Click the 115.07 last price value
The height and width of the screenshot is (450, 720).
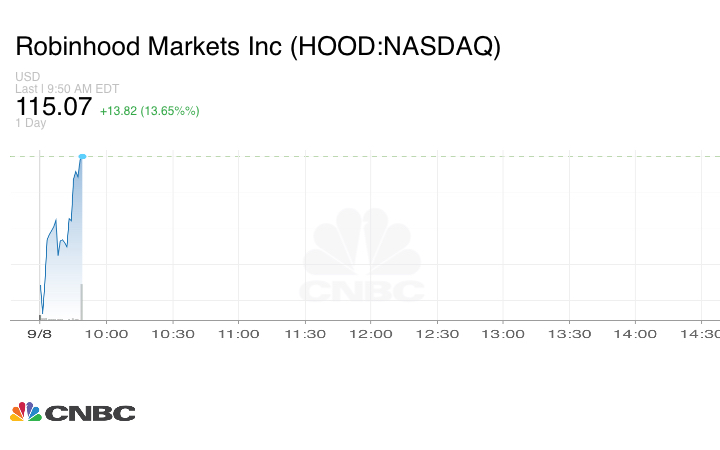click(53, 106)
